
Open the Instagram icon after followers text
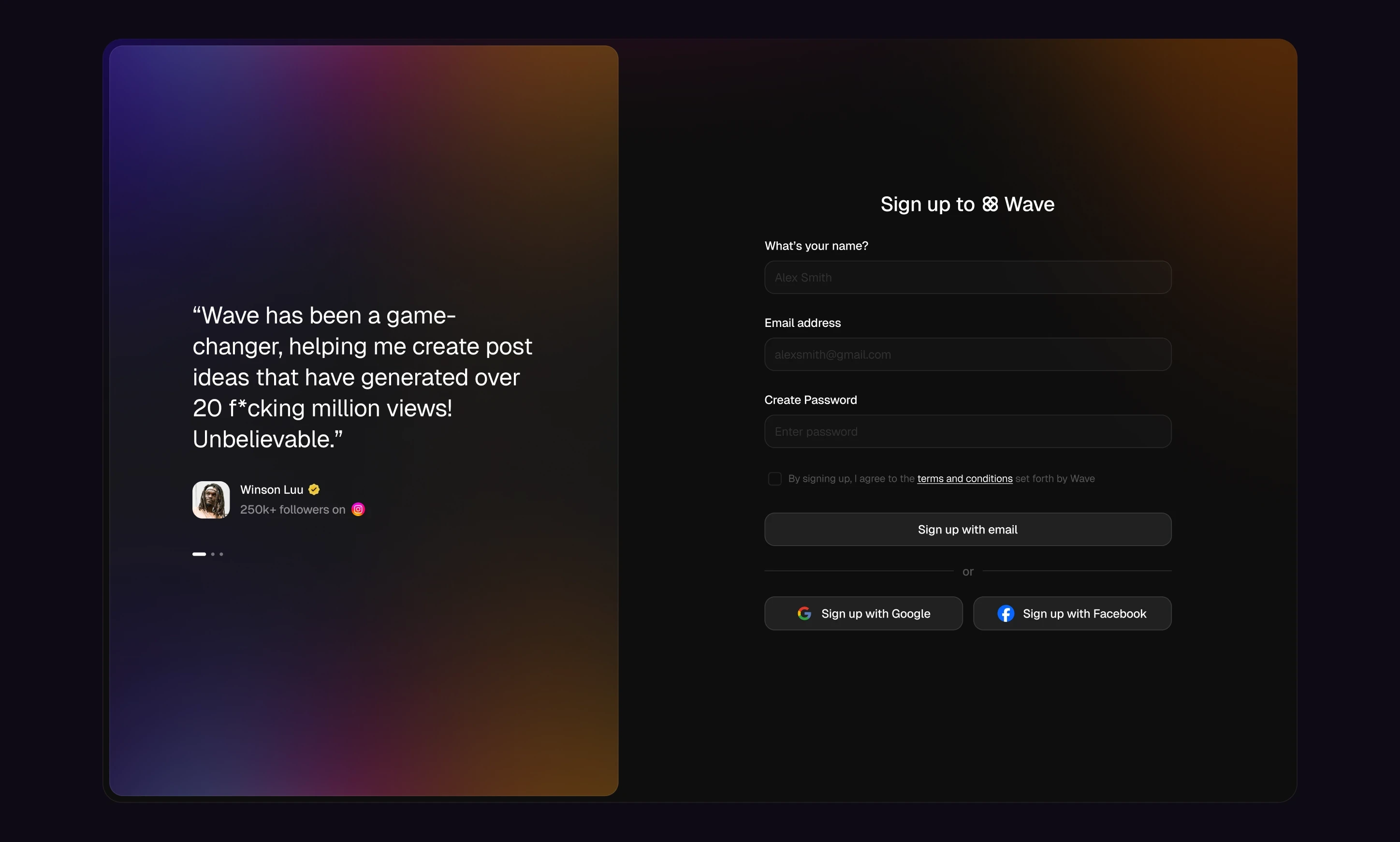click(358, 510)
